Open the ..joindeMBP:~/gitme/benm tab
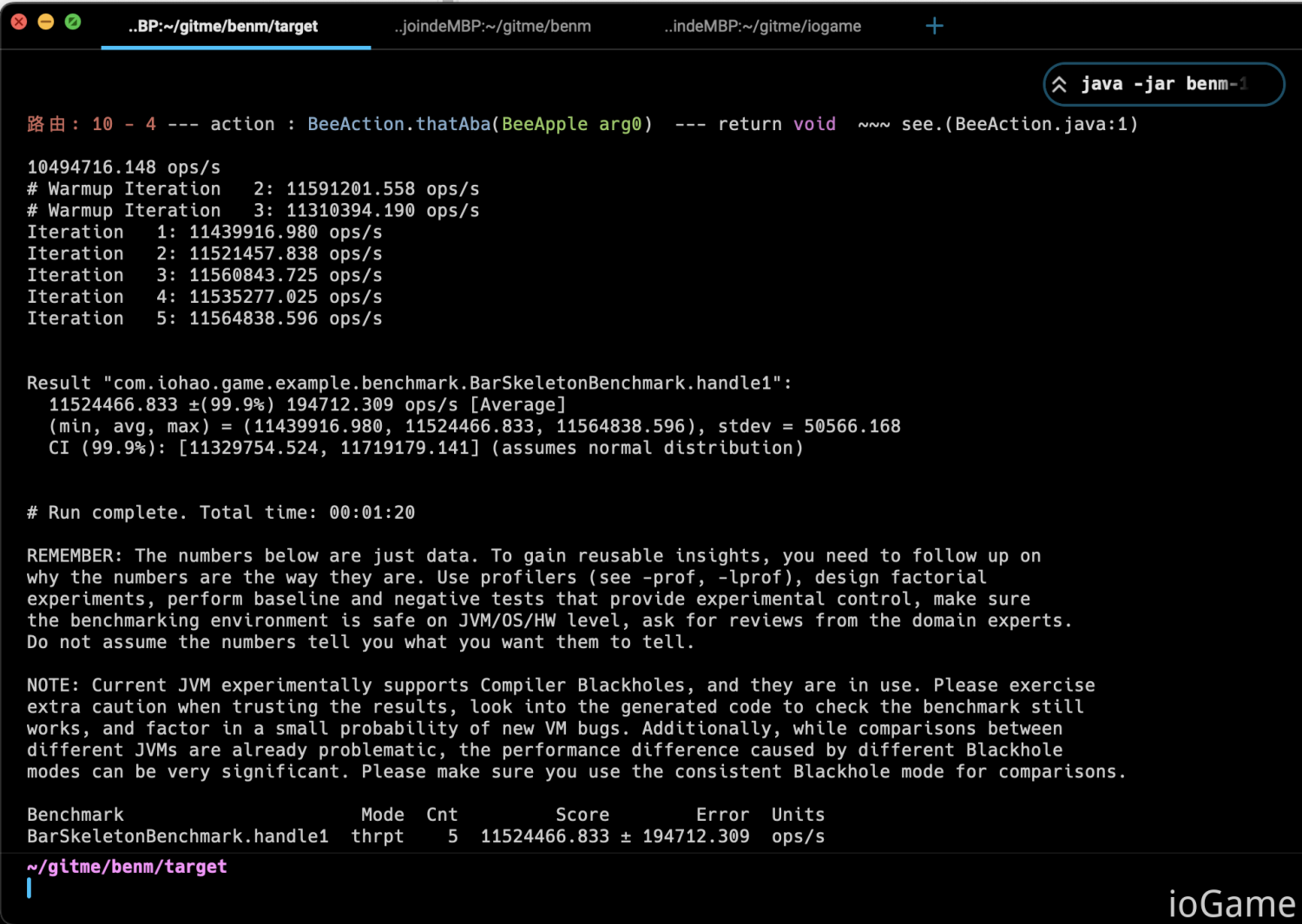Viewport: 1302px width, 924px height. click(492, 26)
